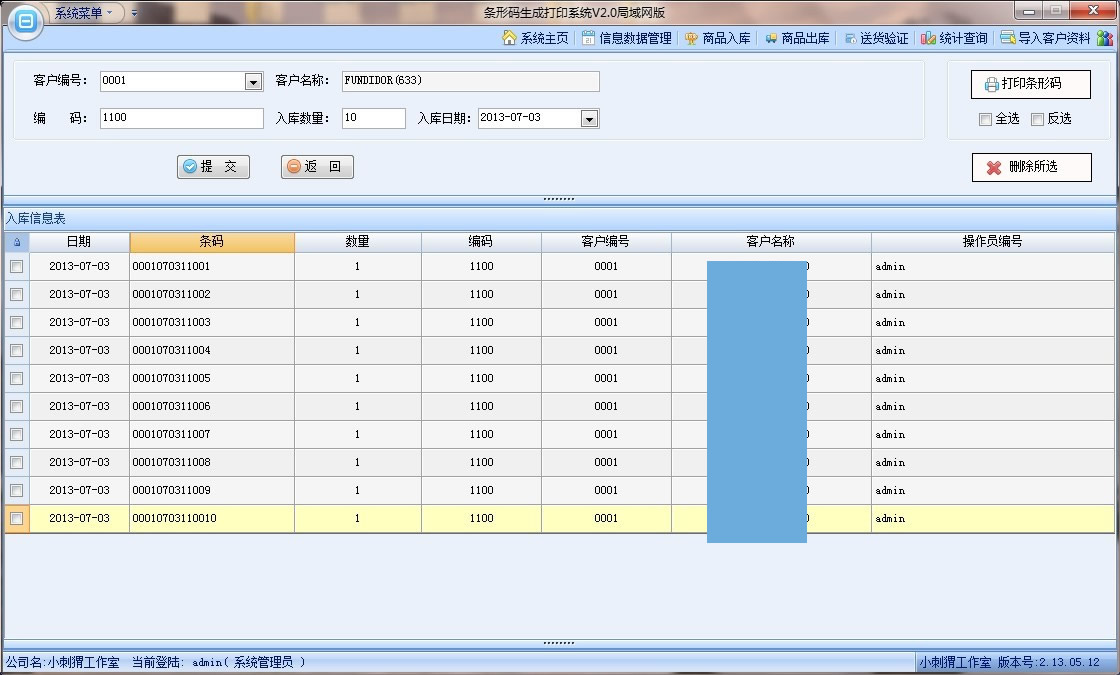Open the 商品入库 toolbar icon

(x=691, y=39)
